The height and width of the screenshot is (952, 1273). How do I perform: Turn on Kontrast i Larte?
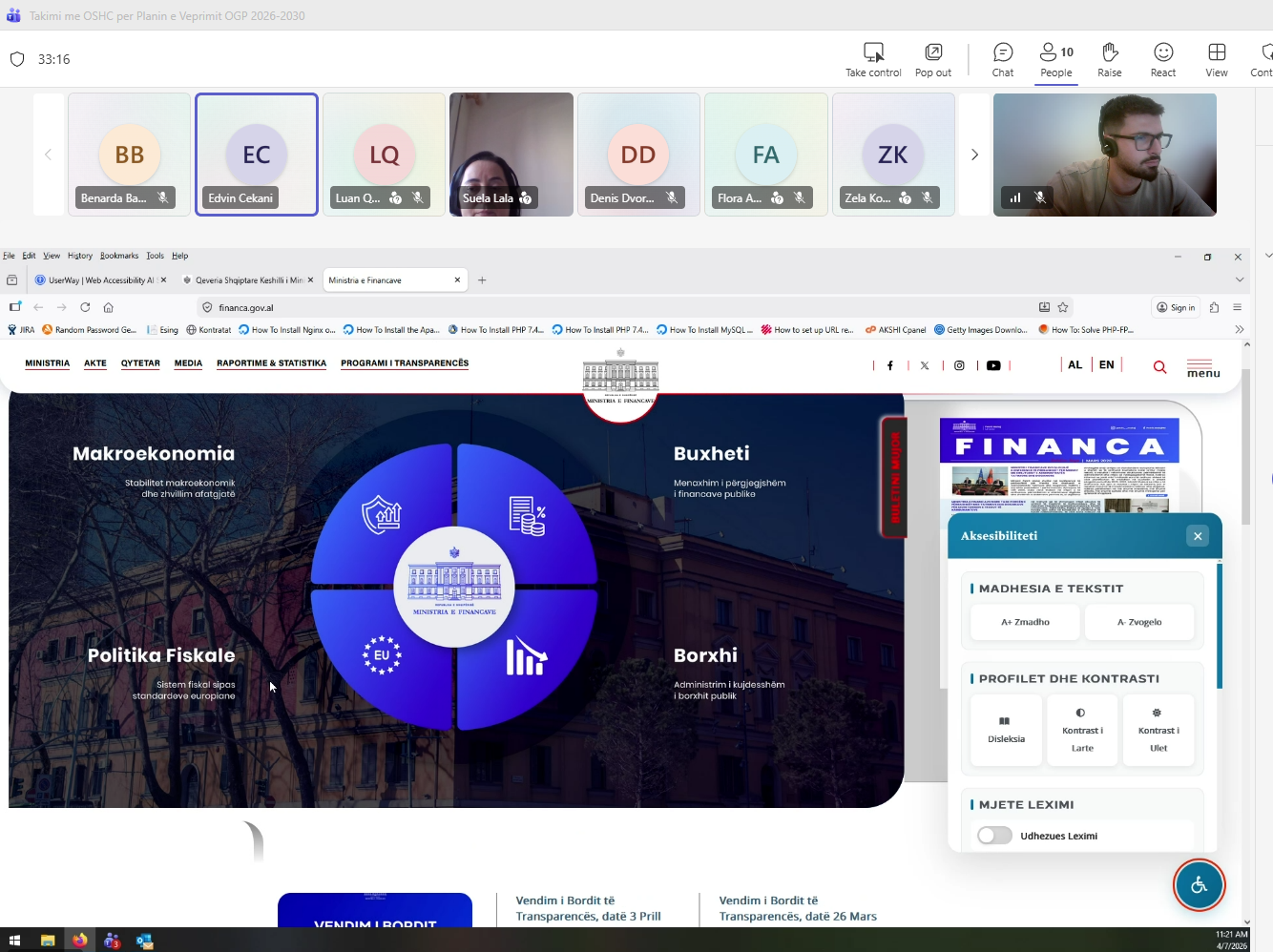click(1082, 730)
